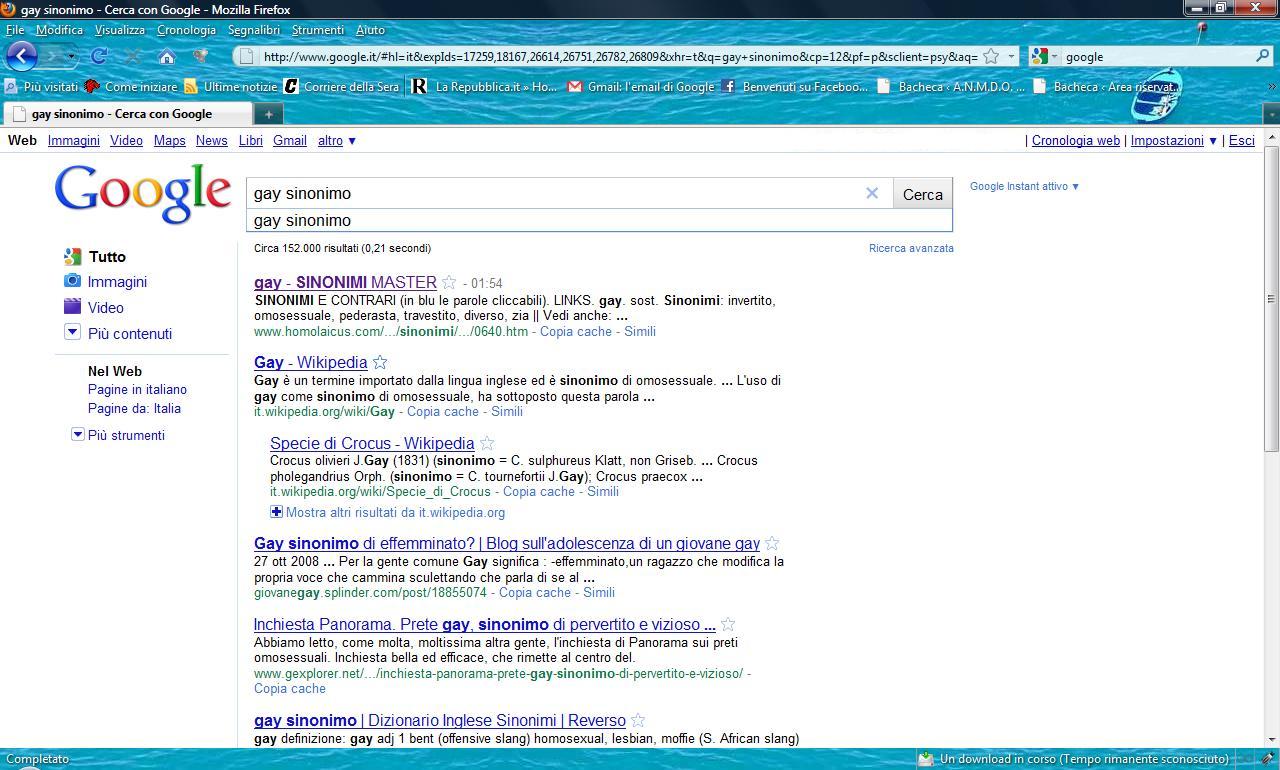Open the Benvenuti su Facebook bookmark
The image size is (1280, 770).
795,87
